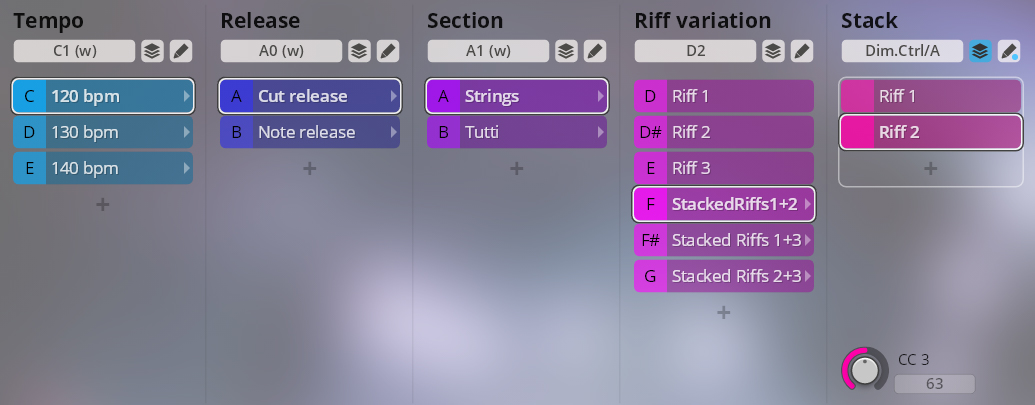Expand the Tutti section arrow

[x=600, y=132]
